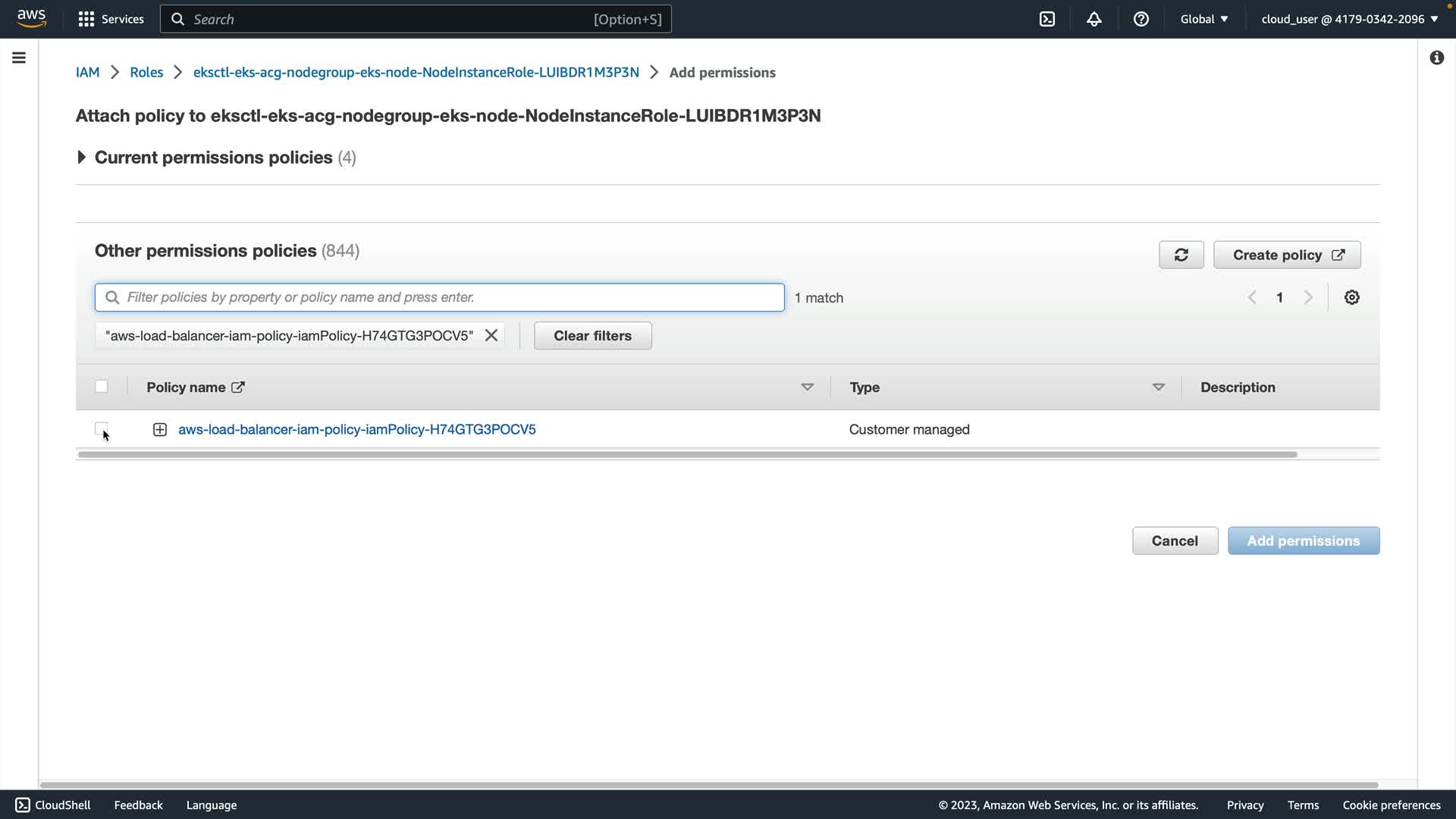Go to Roles breadcrumb
Image resolution: width=1456 pixels, height=819 pixels.
tap(146, 72)
